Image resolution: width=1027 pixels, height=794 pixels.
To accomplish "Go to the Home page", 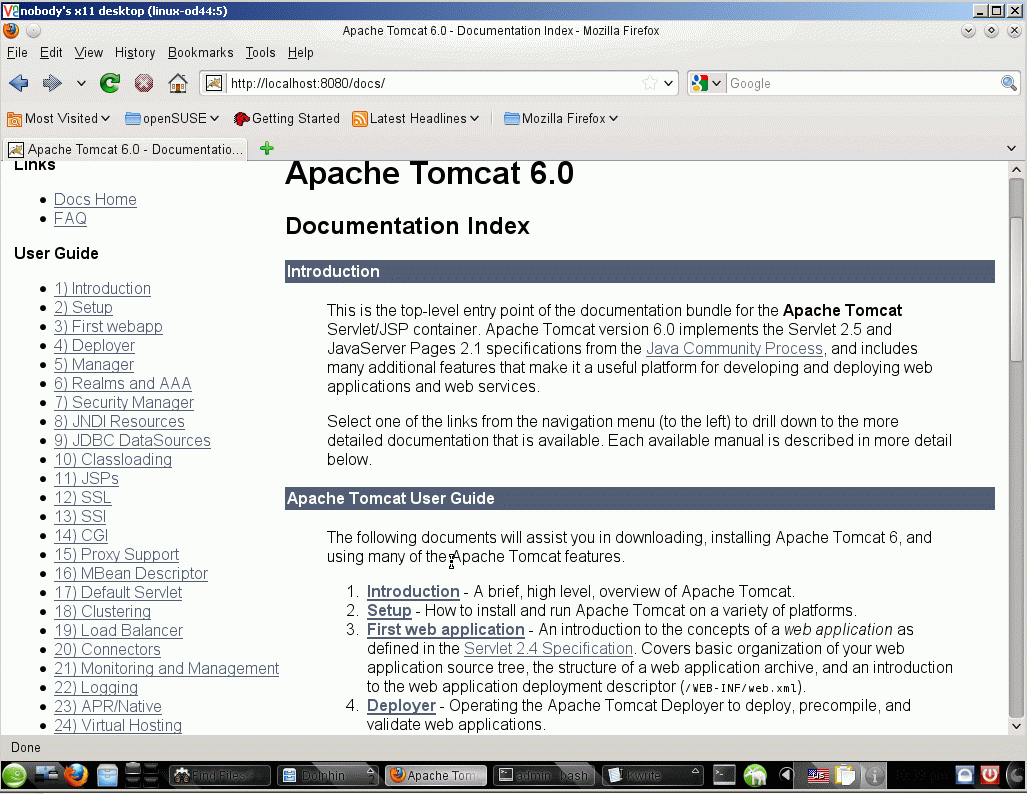I will pyautogui.click(x=177, y=83).
